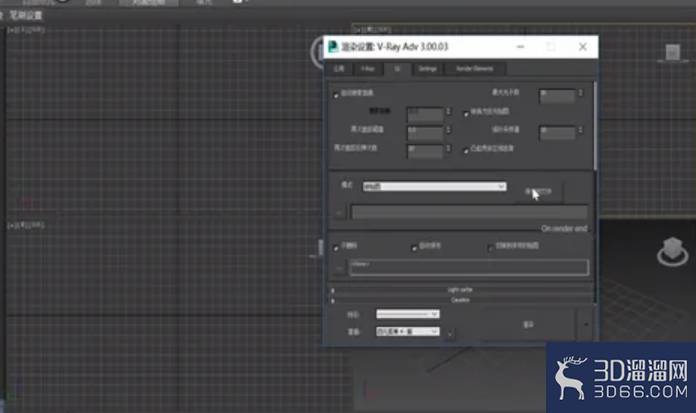This screenshot has width=696, height=413.
Task: Open the preset dropdown at the dialog bottom
Action: (408, 314)
